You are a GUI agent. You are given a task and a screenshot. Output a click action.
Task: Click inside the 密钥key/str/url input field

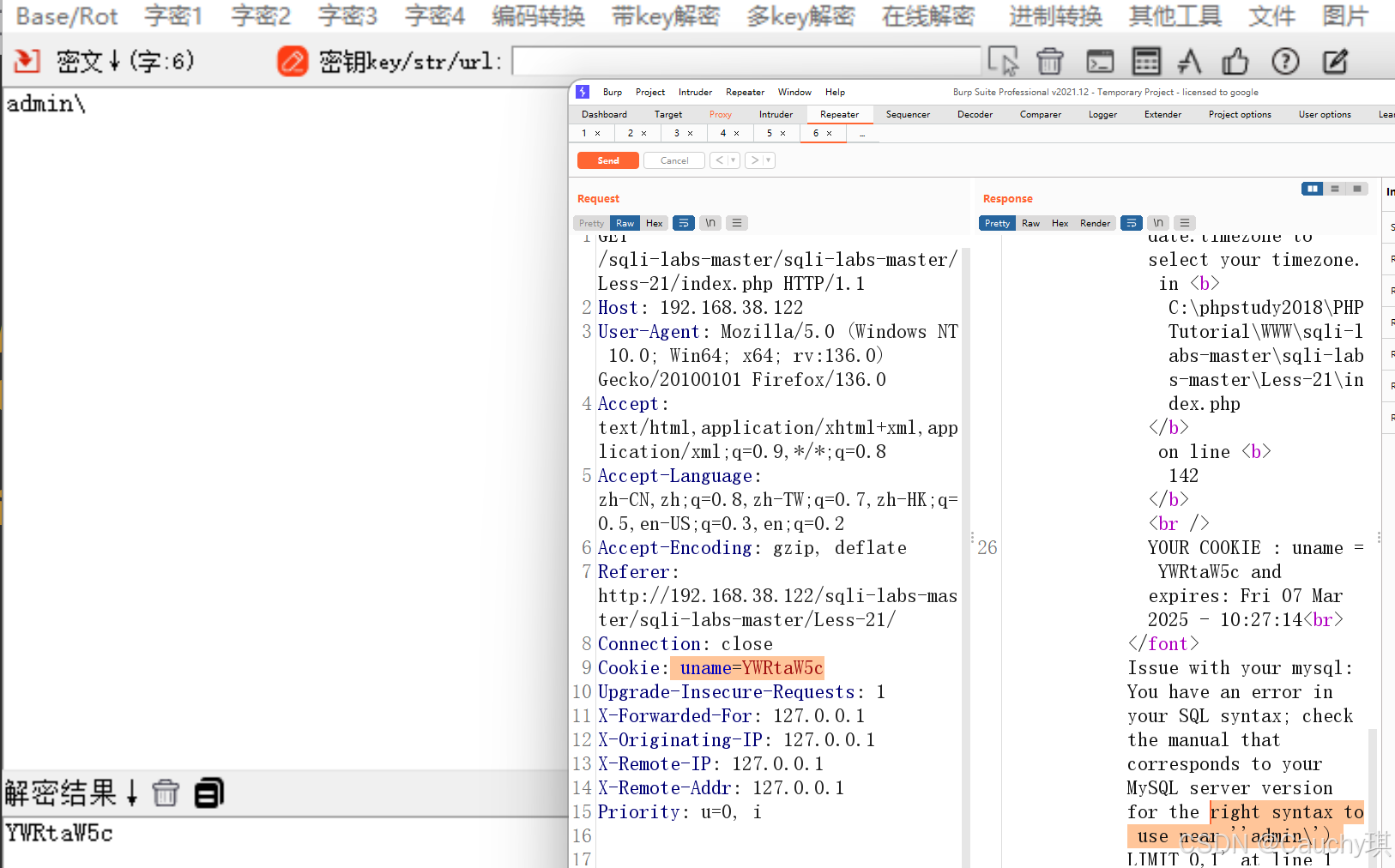point(746,61)
